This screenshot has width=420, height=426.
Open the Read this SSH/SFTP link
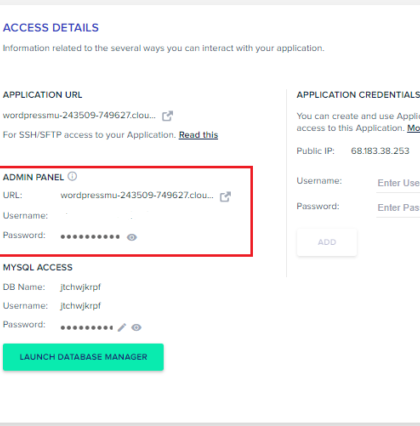pyautogui.click(x=198, y=135)
